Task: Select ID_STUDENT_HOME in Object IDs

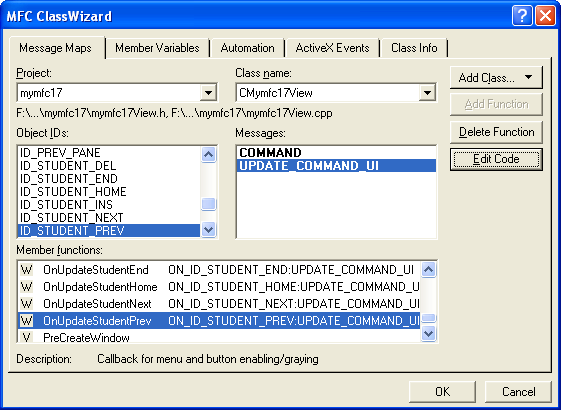Action: coord(109,192)
